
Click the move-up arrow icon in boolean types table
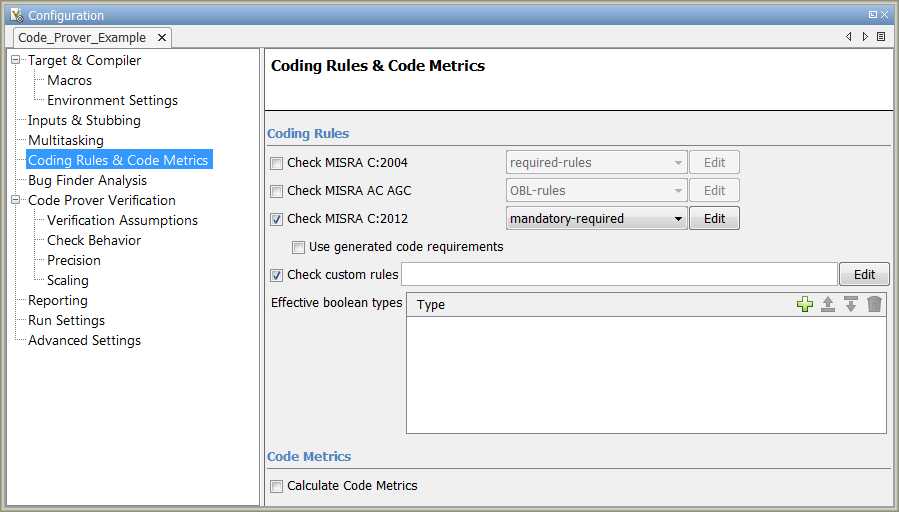coord(828,304)
